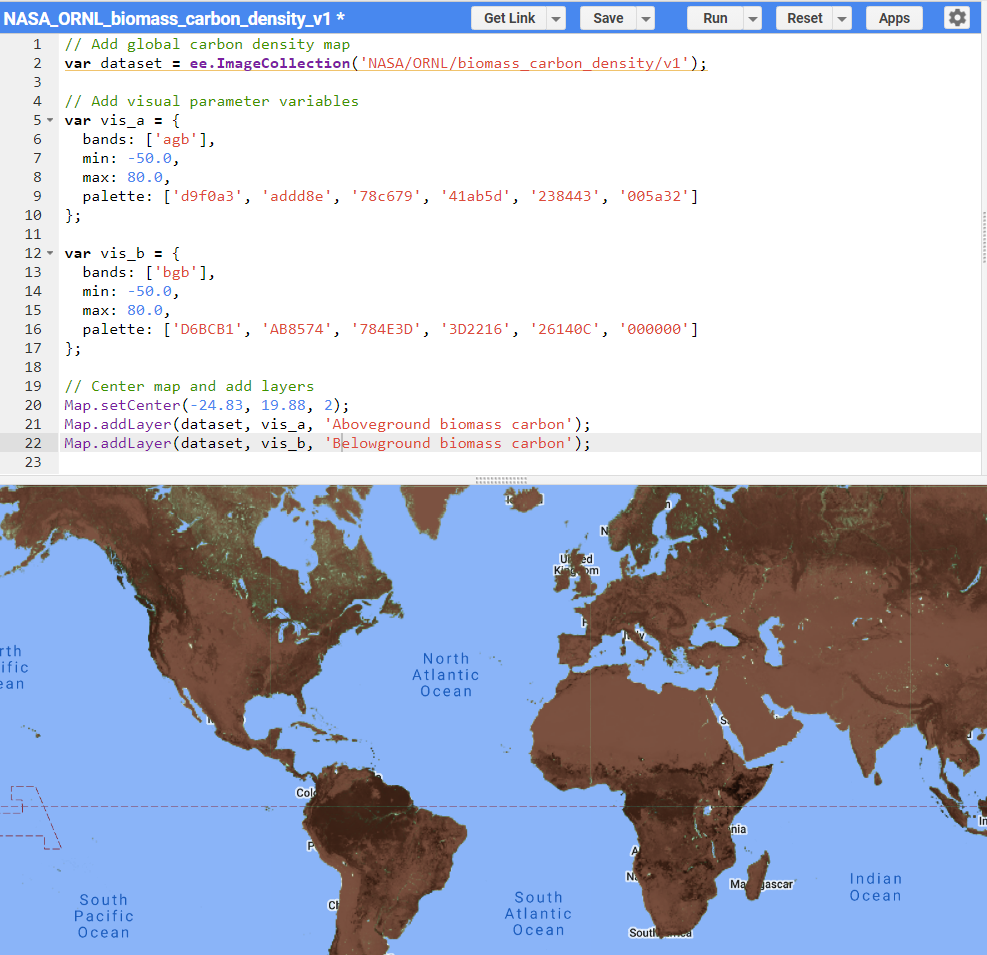This screenshot has width=987, height=955.
Task: Click the editor-map divider drag handle
Action: 500,481
